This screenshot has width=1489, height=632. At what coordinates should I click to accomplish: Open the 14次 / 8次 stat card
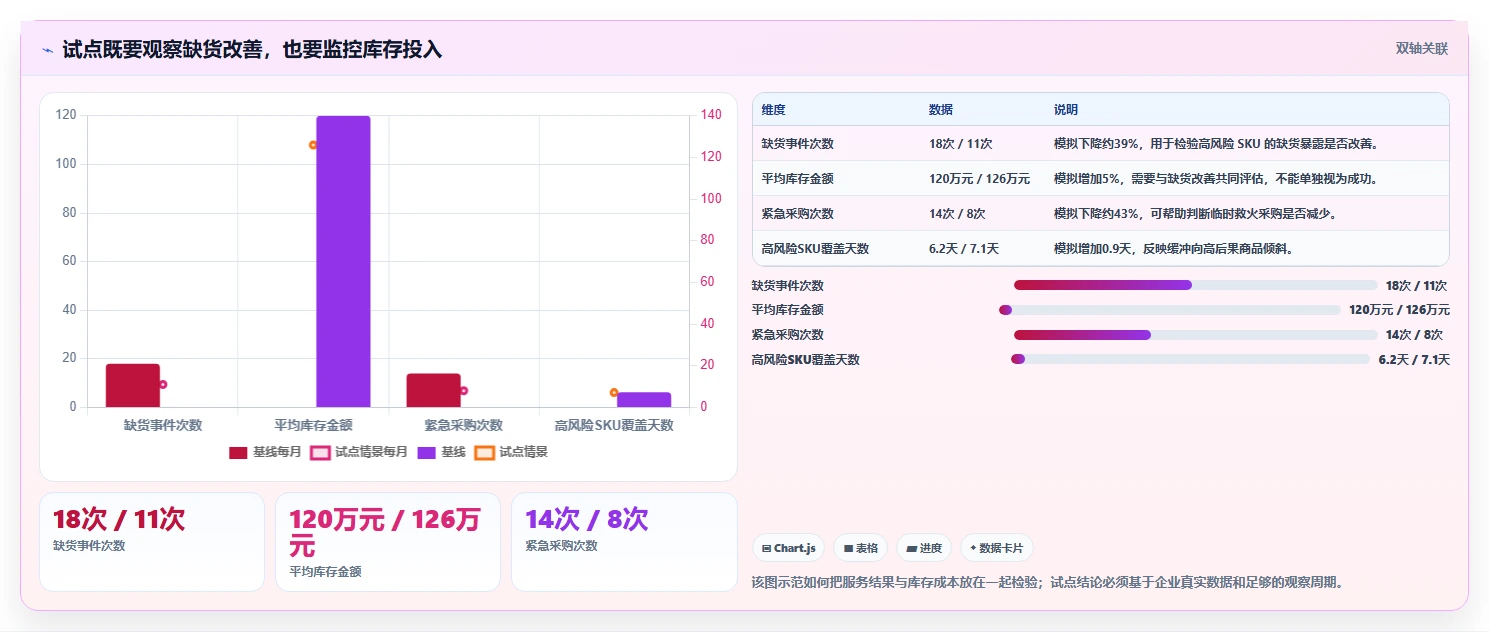tap(624, 542)
